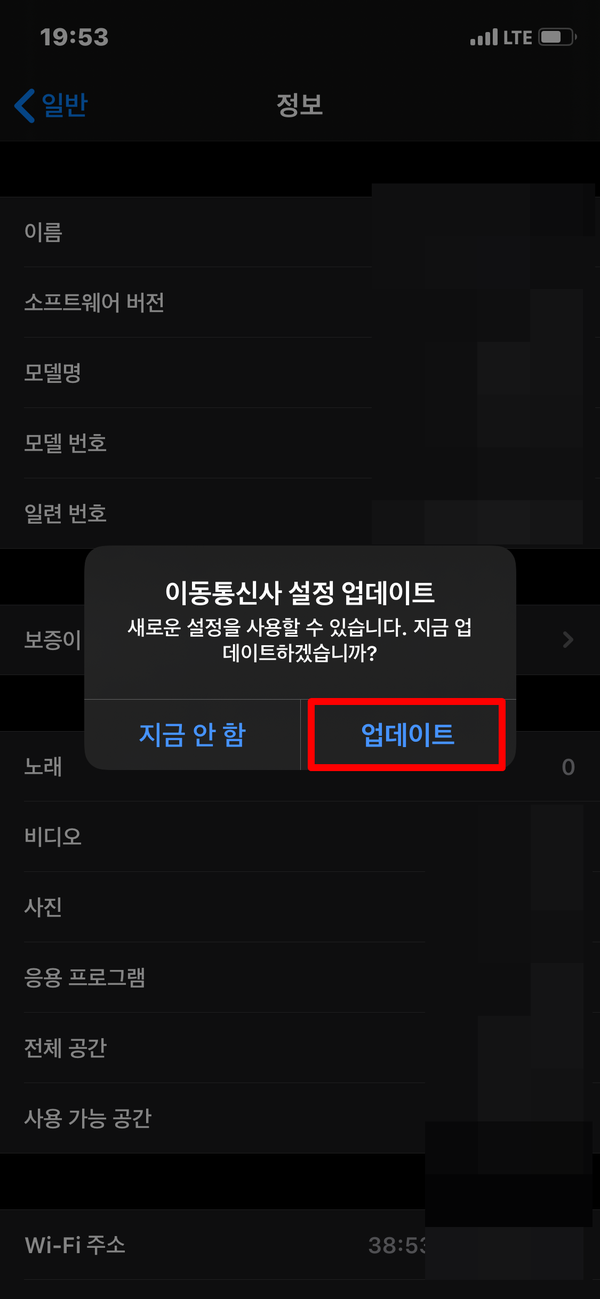Tap the 비디오 row

[x=300, y=837]
